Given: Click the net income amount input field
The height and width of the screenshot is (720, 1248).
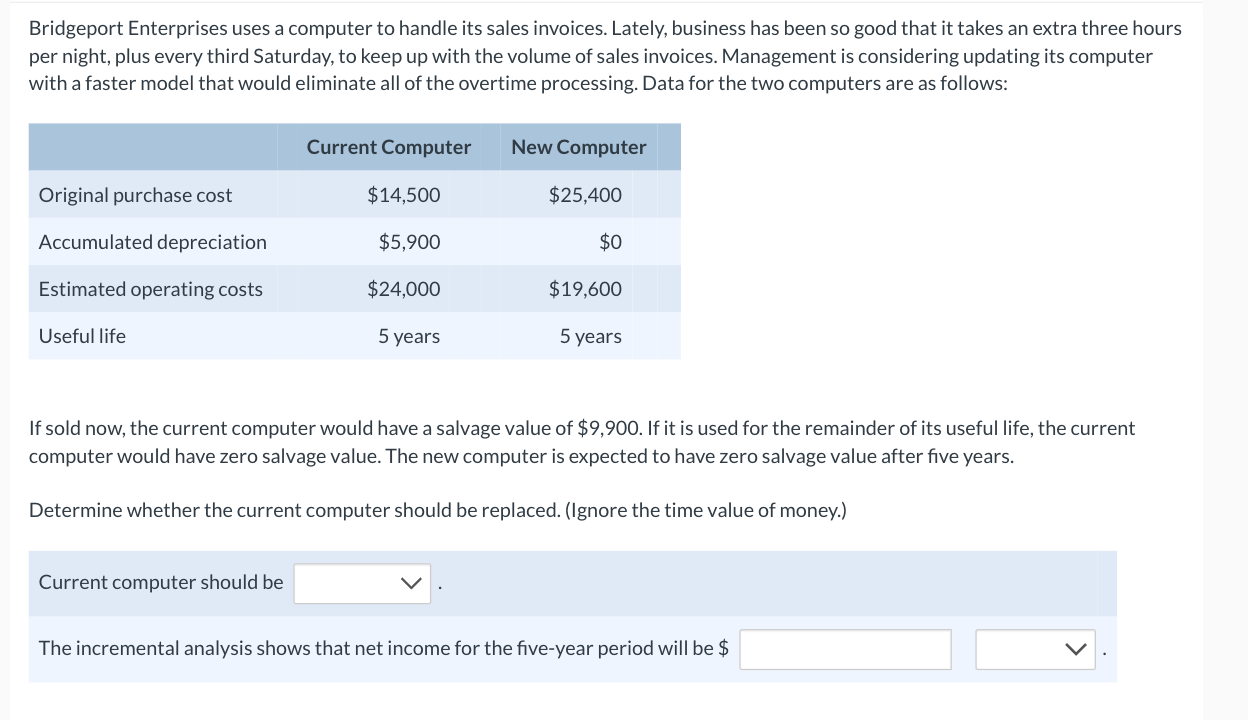Looking at the screenshot, I should [x=845, y=649].
